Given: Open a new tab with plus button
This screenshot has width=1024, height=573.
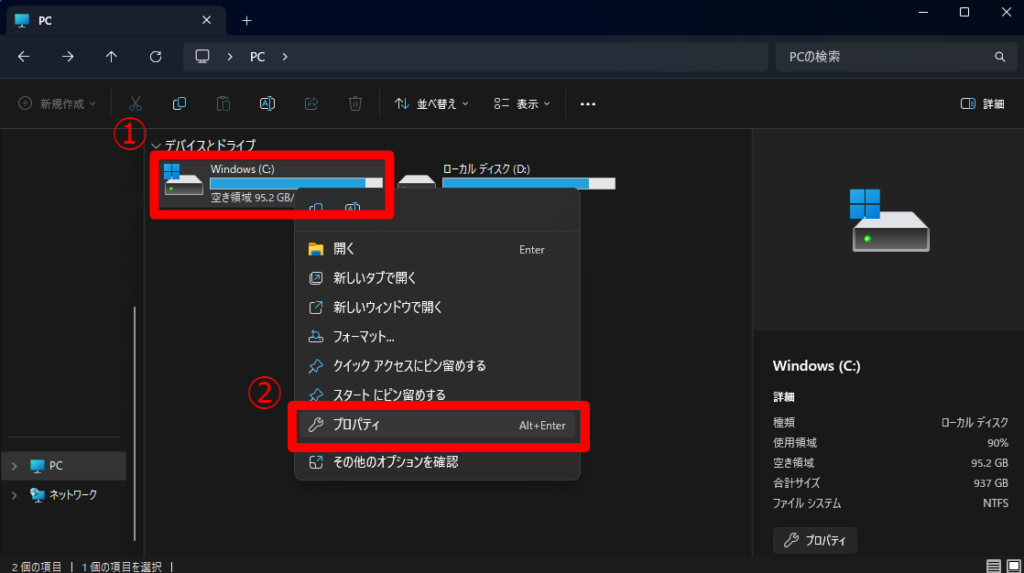Looking at the screenshot, I should (x=246, y=21).
